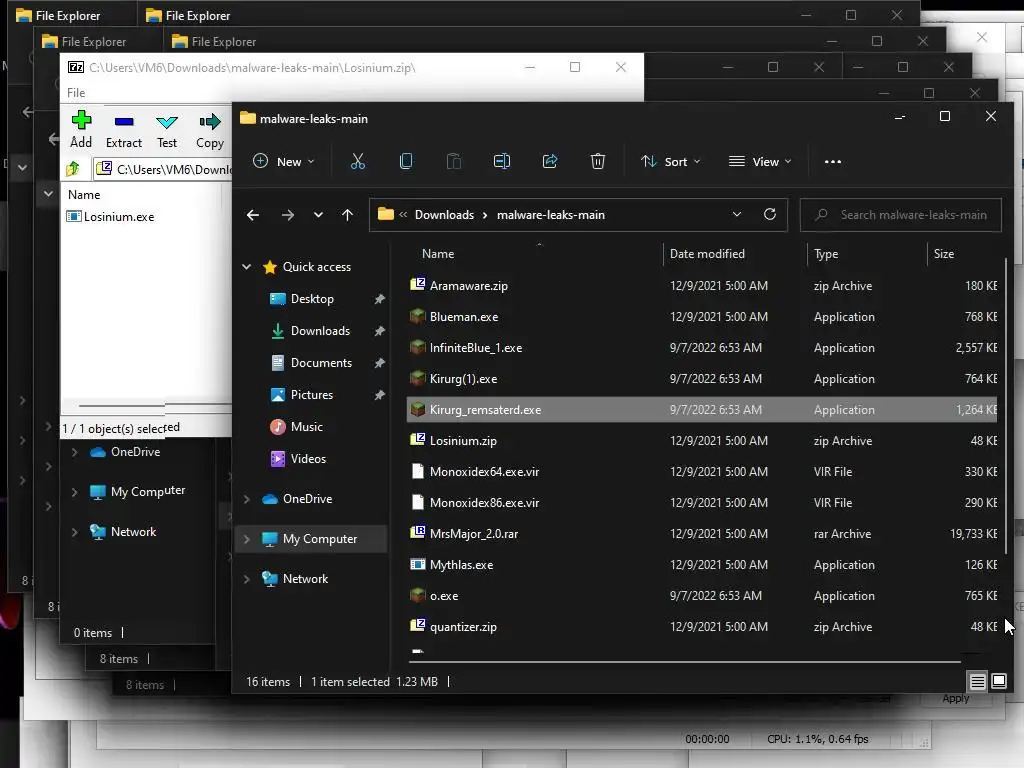Click the Search malware-leaks-main box

pos(901,215)
